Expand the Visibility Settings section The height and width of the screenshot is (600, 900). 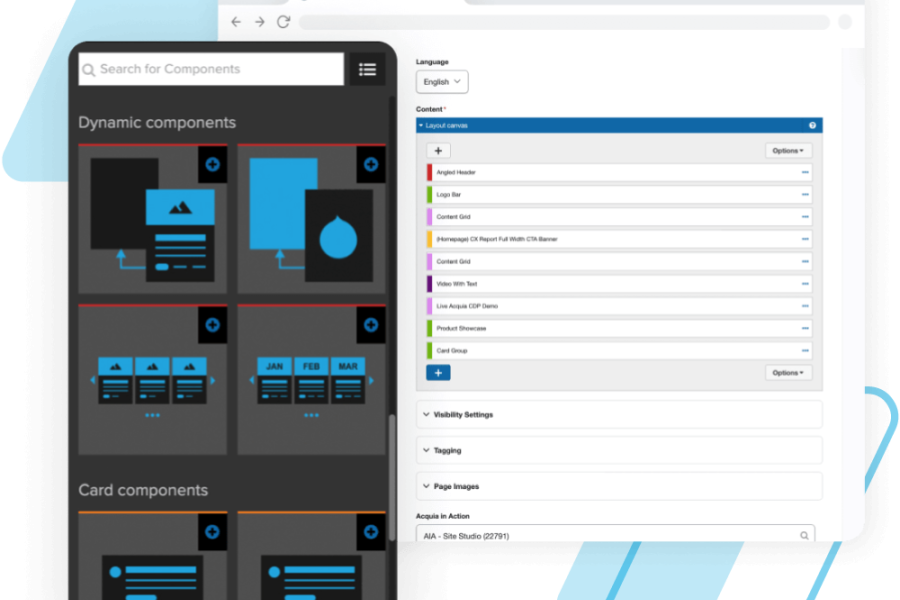click(x=619, y=414)
